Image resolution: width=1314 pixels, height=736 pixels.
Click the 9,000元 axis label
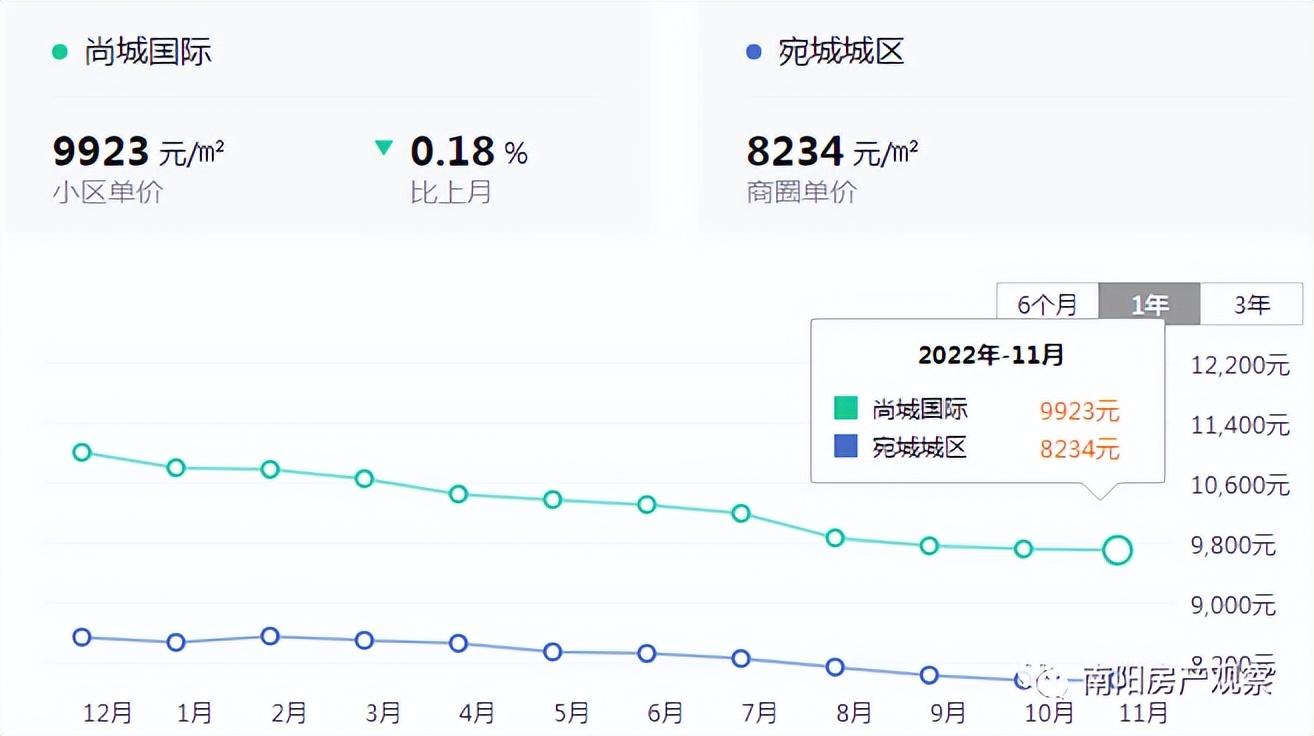tap(1233, 605)
